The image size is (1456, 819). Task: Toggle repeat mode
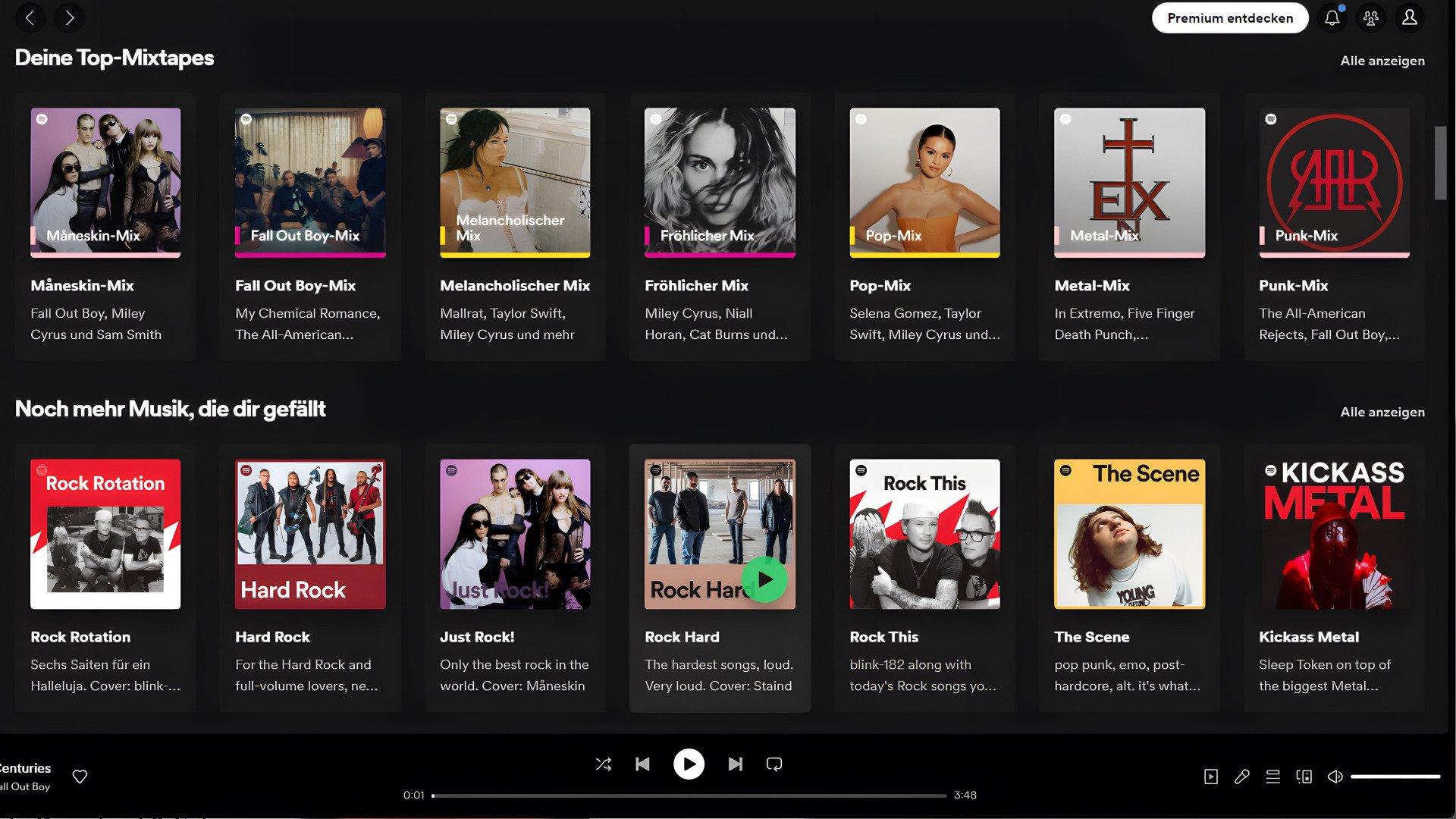click(x=774, y=764)
